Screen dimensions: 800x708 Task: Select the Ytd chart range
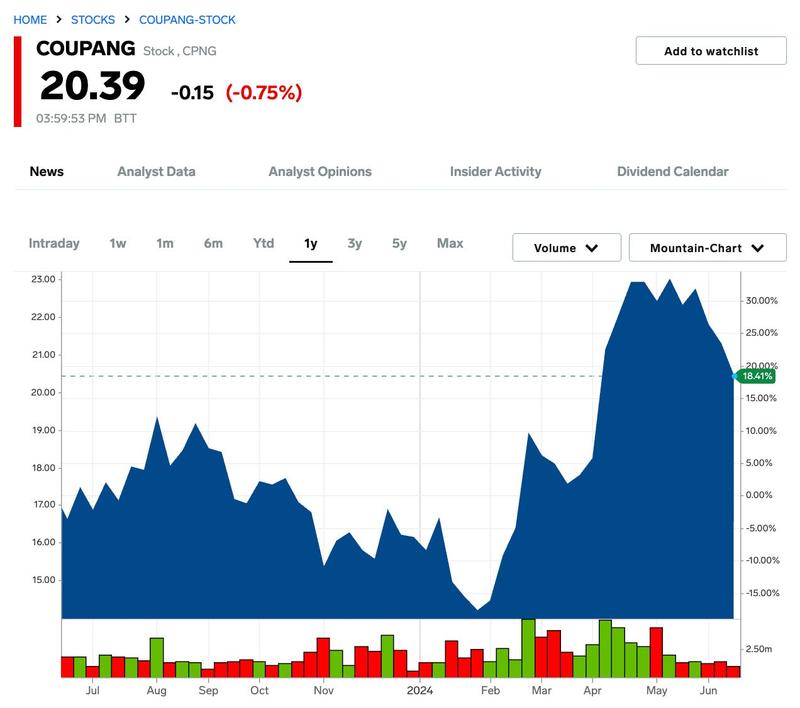point(263,243)
